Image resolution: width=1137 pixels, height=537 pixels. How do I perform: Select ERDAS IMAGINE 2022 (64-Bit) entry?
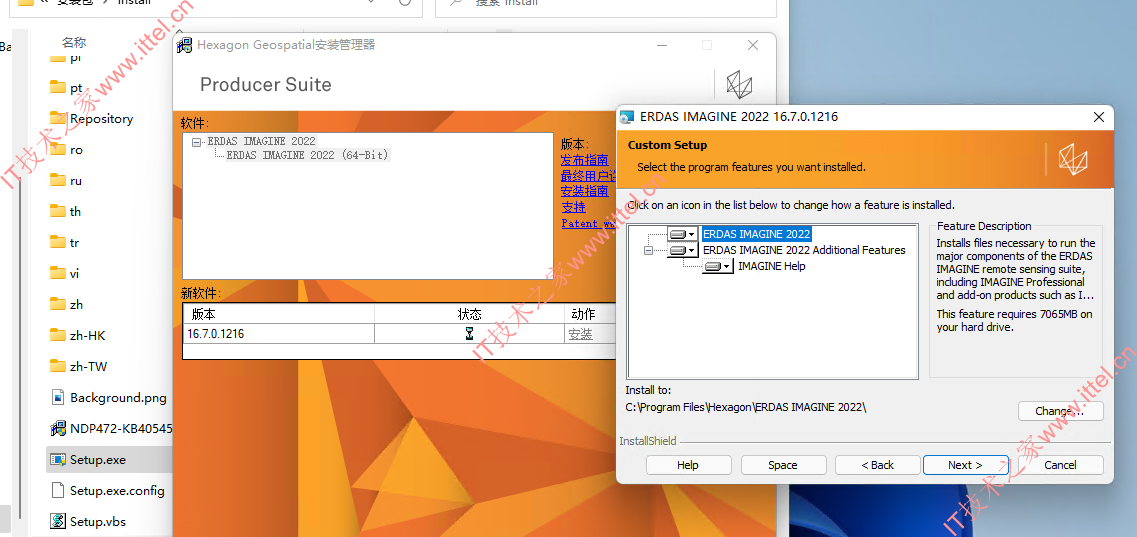(x=307, y=155)
